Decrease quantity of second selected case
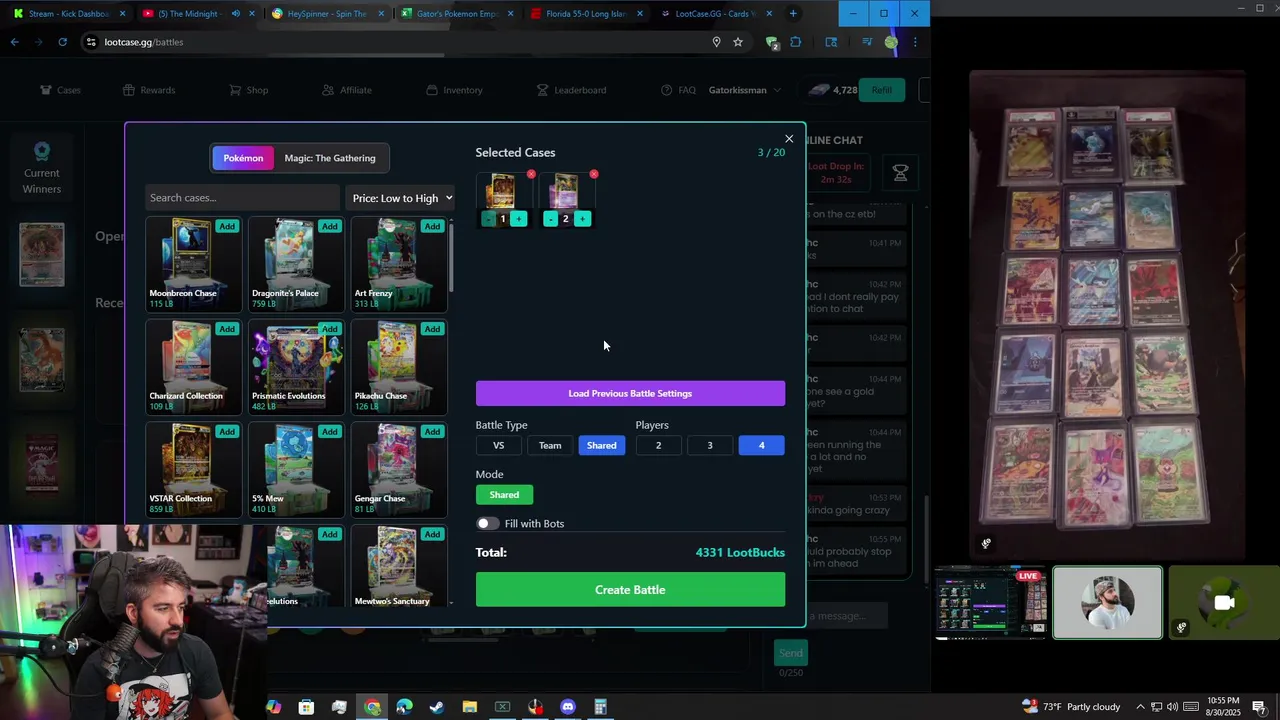Viewport: 1280px width, 720px height. (x=550, y=219)
